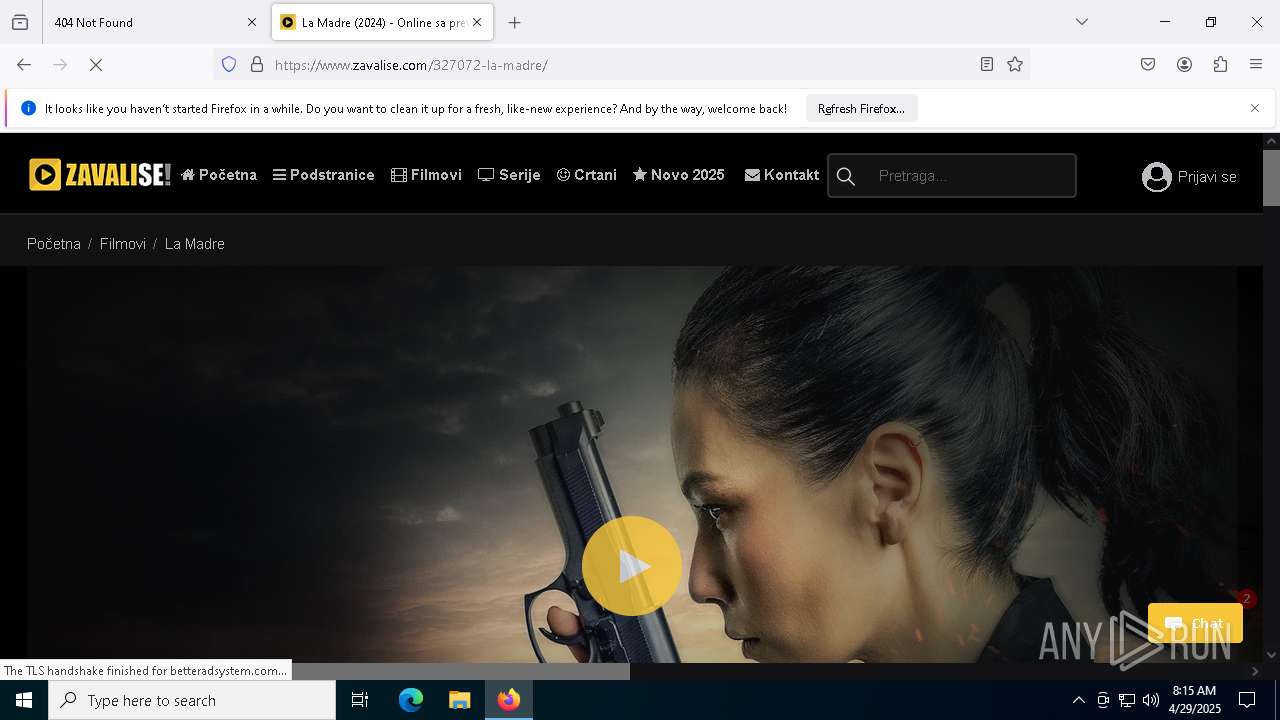Open Firefox View recent browsing icon
Viewport: 1280px width, 720px height.
pyautogui.click(x=20, y=22)
